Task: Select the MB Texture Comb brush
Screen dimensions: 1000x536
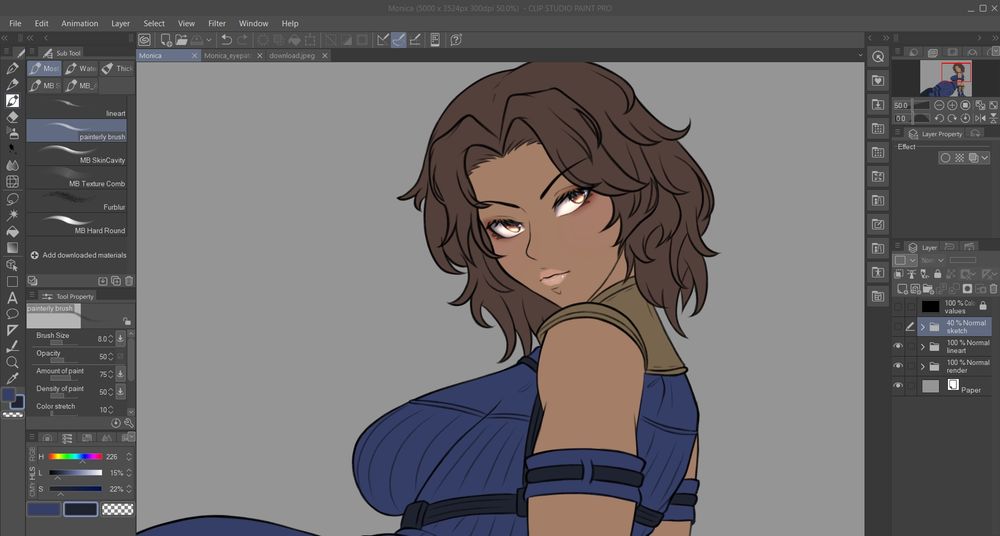Action: click(77, 177)
